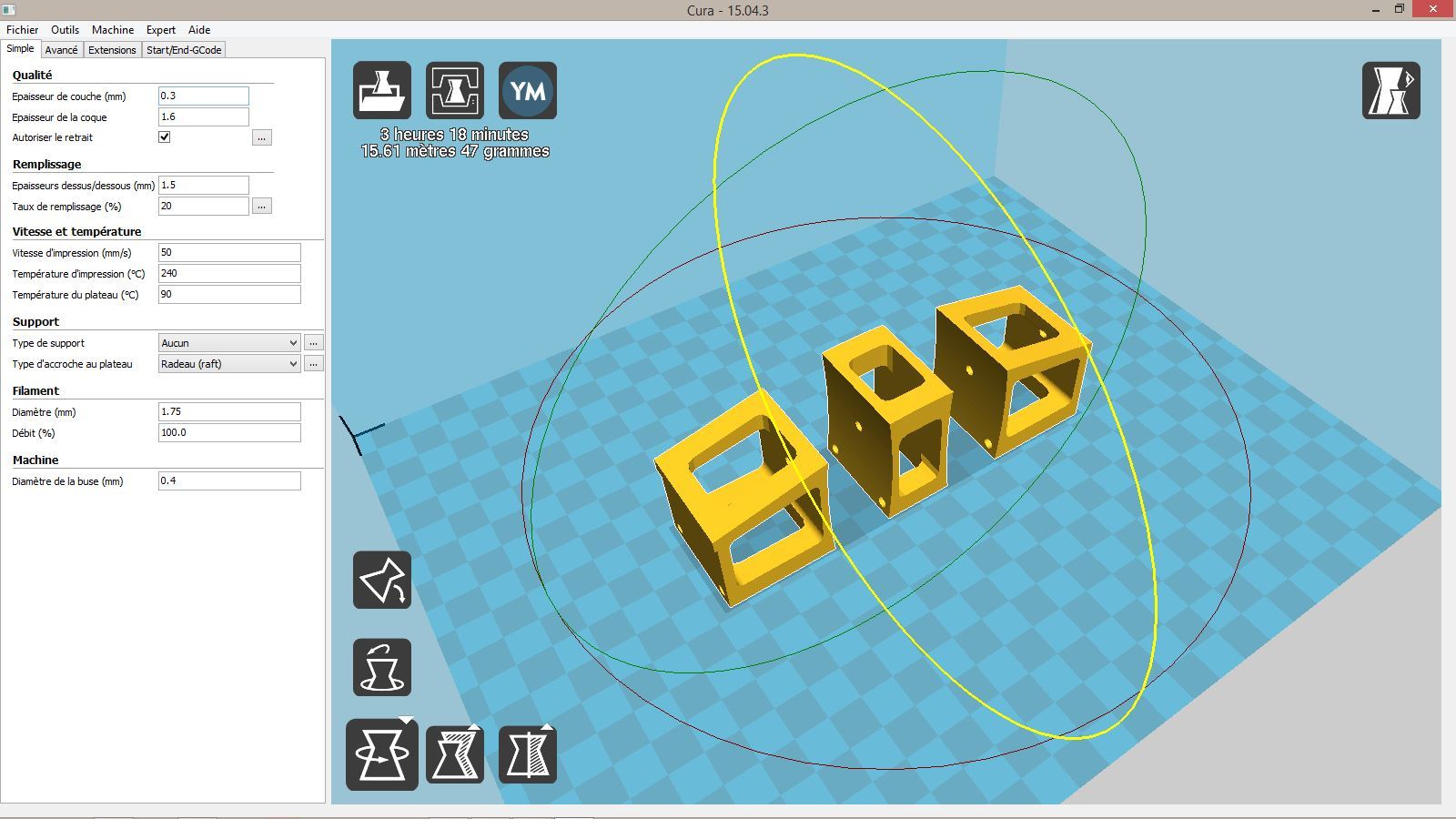Click the Load model file icon
This screenshot has height=819, width=1456.
pyautogui.click(x=382, y=90)
